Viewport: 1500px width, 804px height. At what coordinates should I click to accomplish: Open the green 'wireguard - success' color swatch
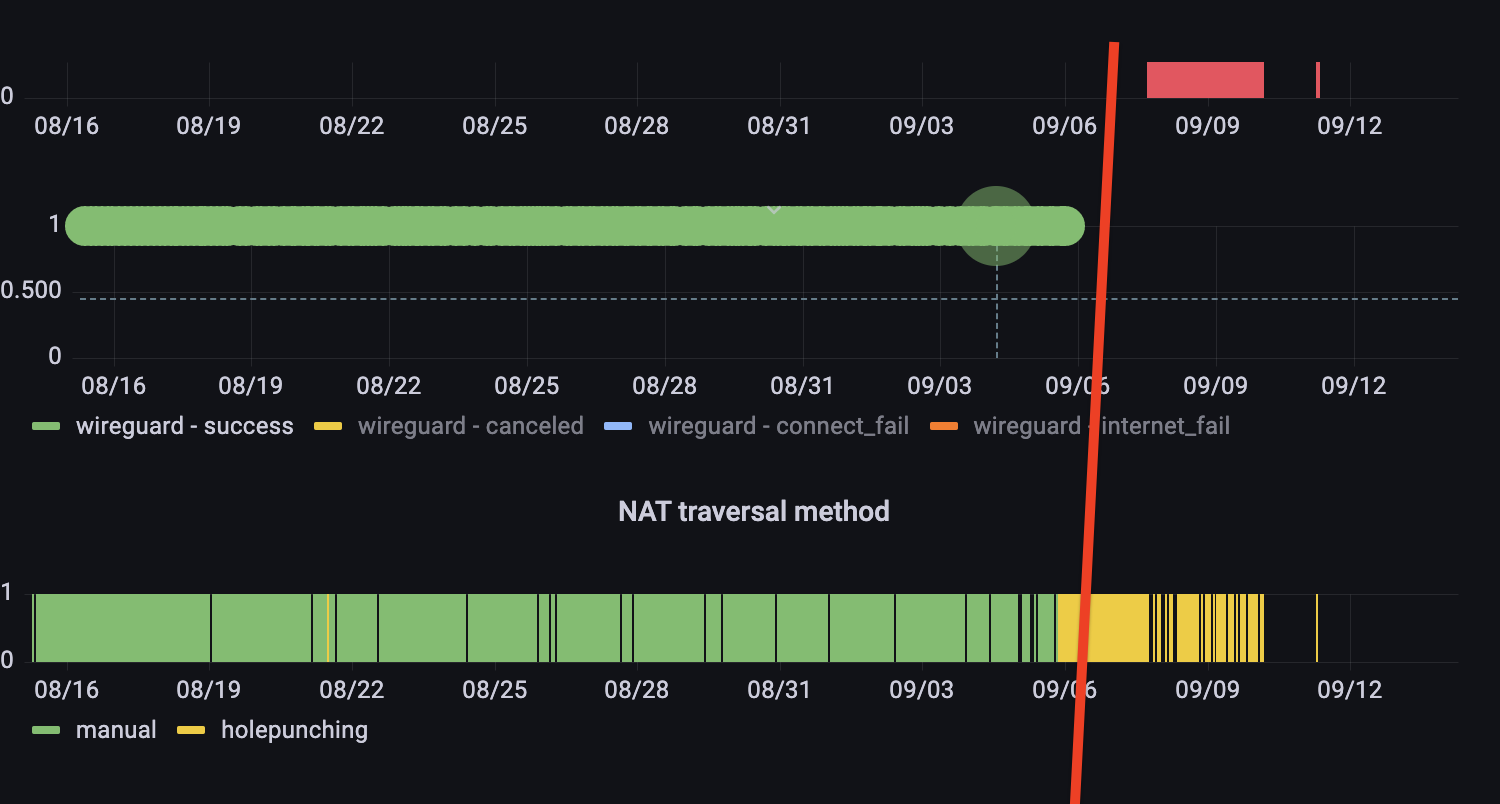tap(47, 427)
